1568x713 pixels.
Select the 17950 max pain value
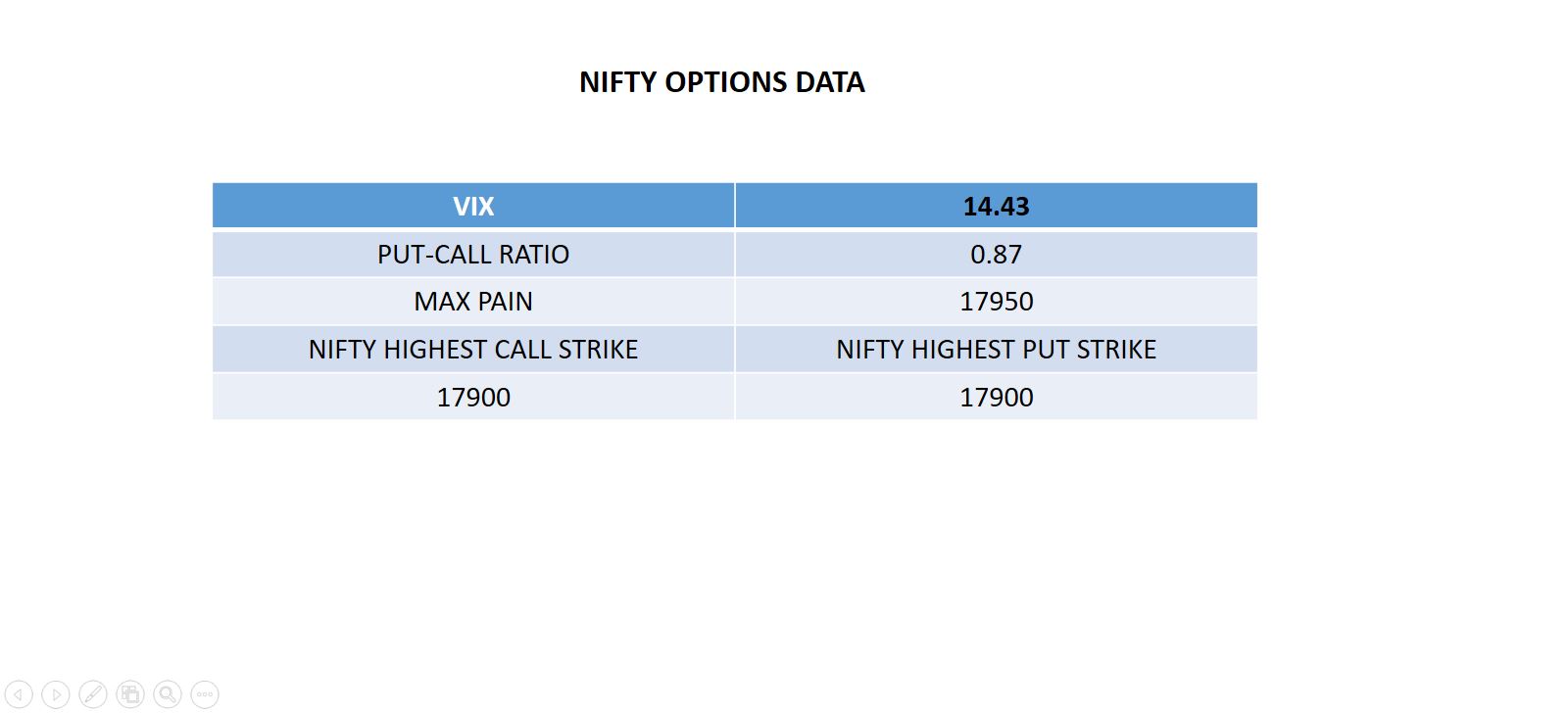[996, 302]
